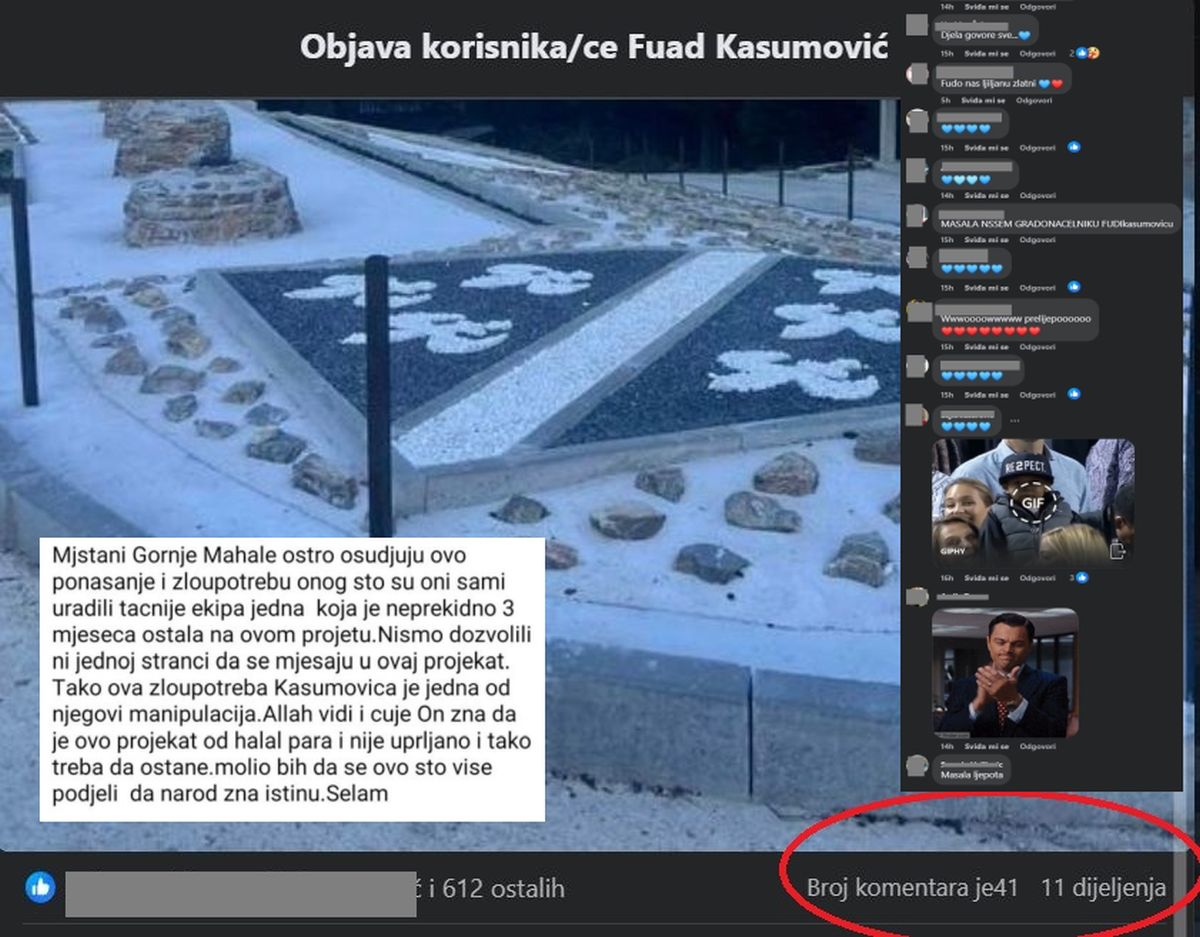Open the applauding man GIF
The width and height of the screenshot is (1200, 937).
pyautogui.click(x=1004, y=672)
